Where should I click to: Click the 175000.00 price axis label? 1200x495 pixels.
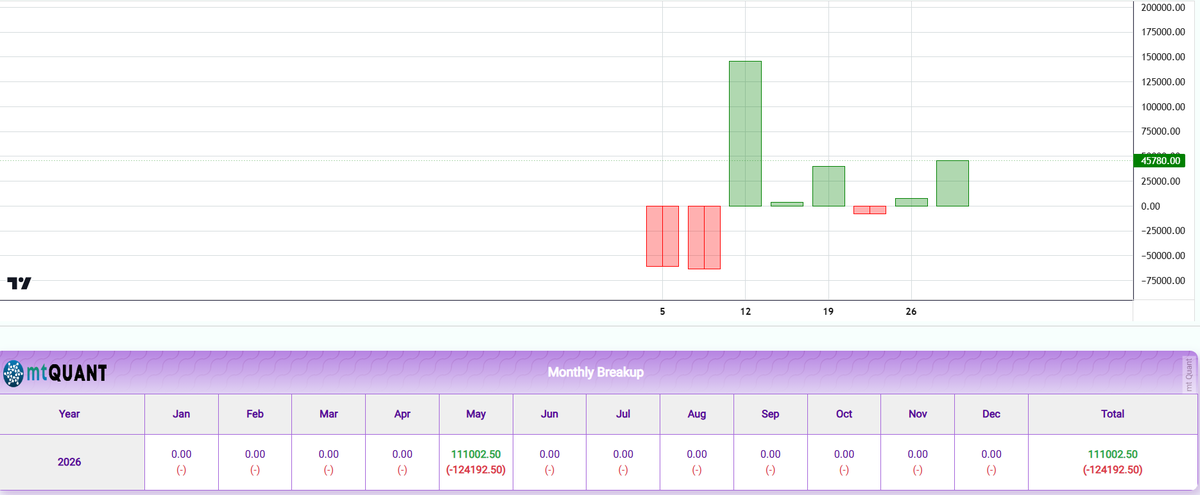(x=1162, y=32)
